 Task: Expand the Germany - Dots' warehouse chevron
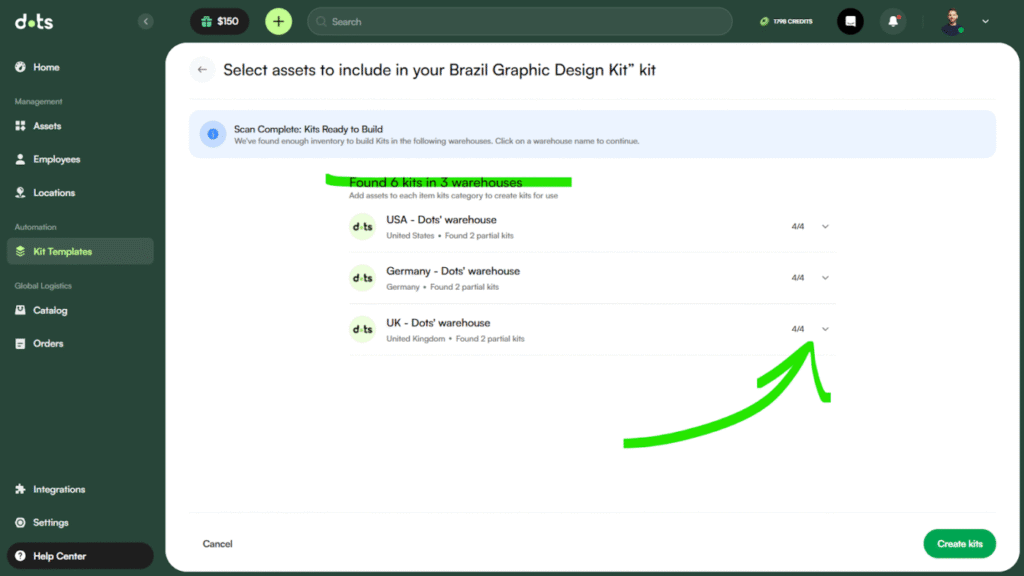[825, 278]
